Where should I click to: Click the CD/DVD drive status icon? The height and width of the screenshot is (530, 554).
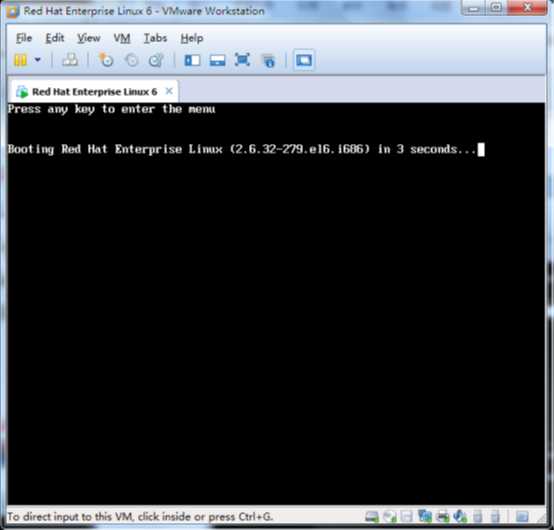pos(390,517)
